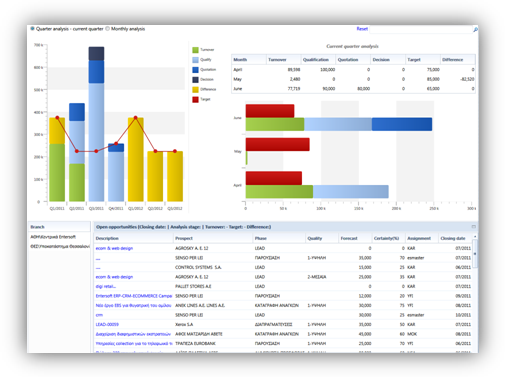Click the PALLET STORES A.E prospect cell

193,286
